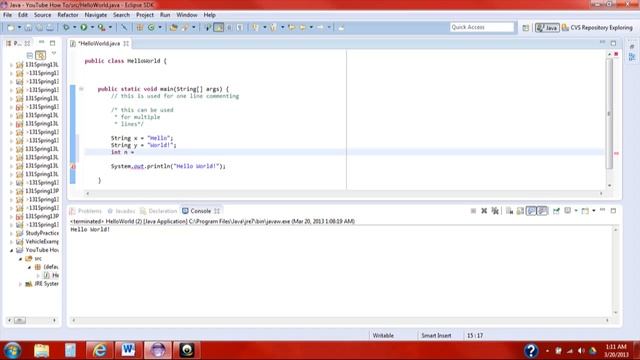Image resolution: width=640 pixels, height=360 pixels.
Task: Click Open Perspective icon
Action: point(525,28)
